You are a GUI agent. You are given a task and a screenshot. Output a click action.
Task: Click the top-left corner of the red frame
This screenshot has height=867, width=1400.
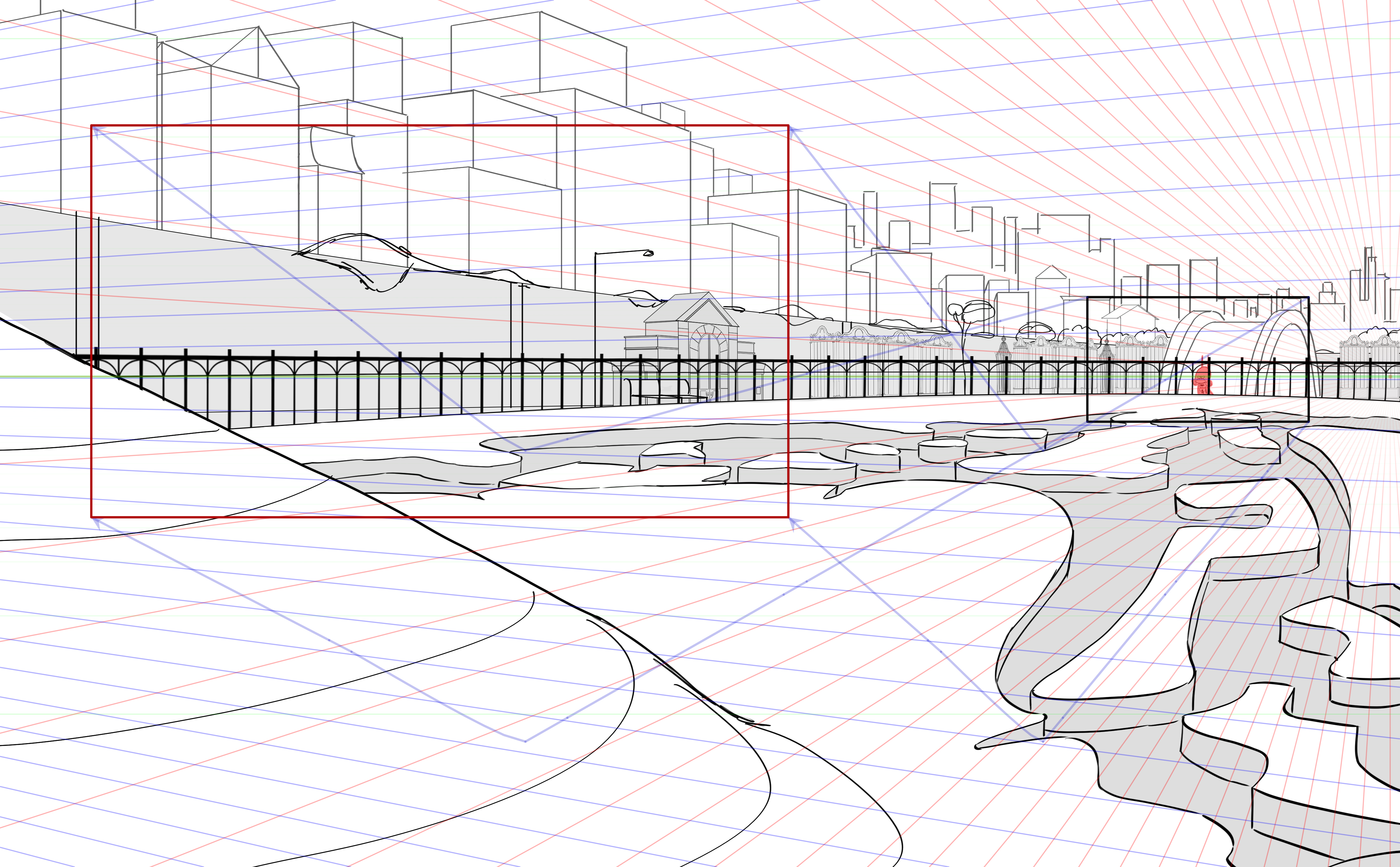tap(92, 125)
